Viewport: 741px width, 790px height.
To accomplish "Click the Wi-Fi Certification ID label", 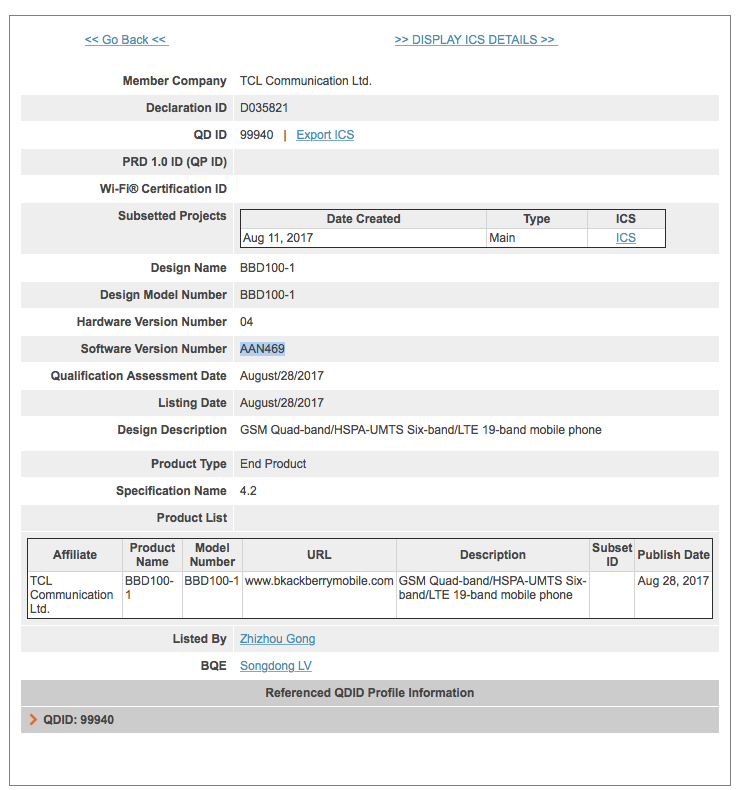I will point(163,189).
